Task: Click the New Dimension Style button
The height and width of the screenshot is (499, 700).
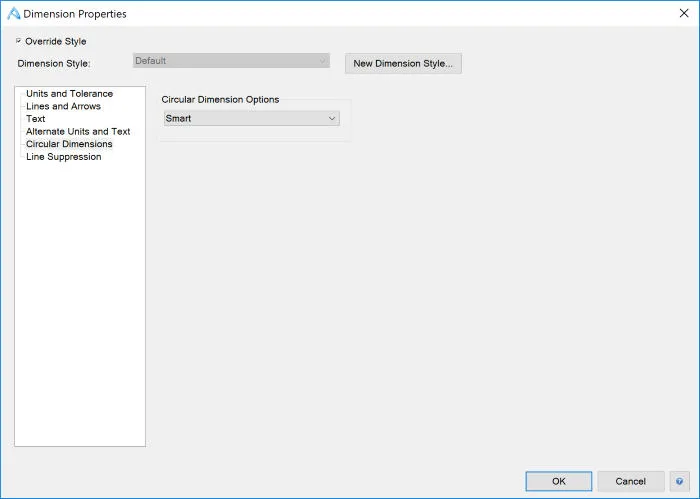Action: [x=403, y=63]
